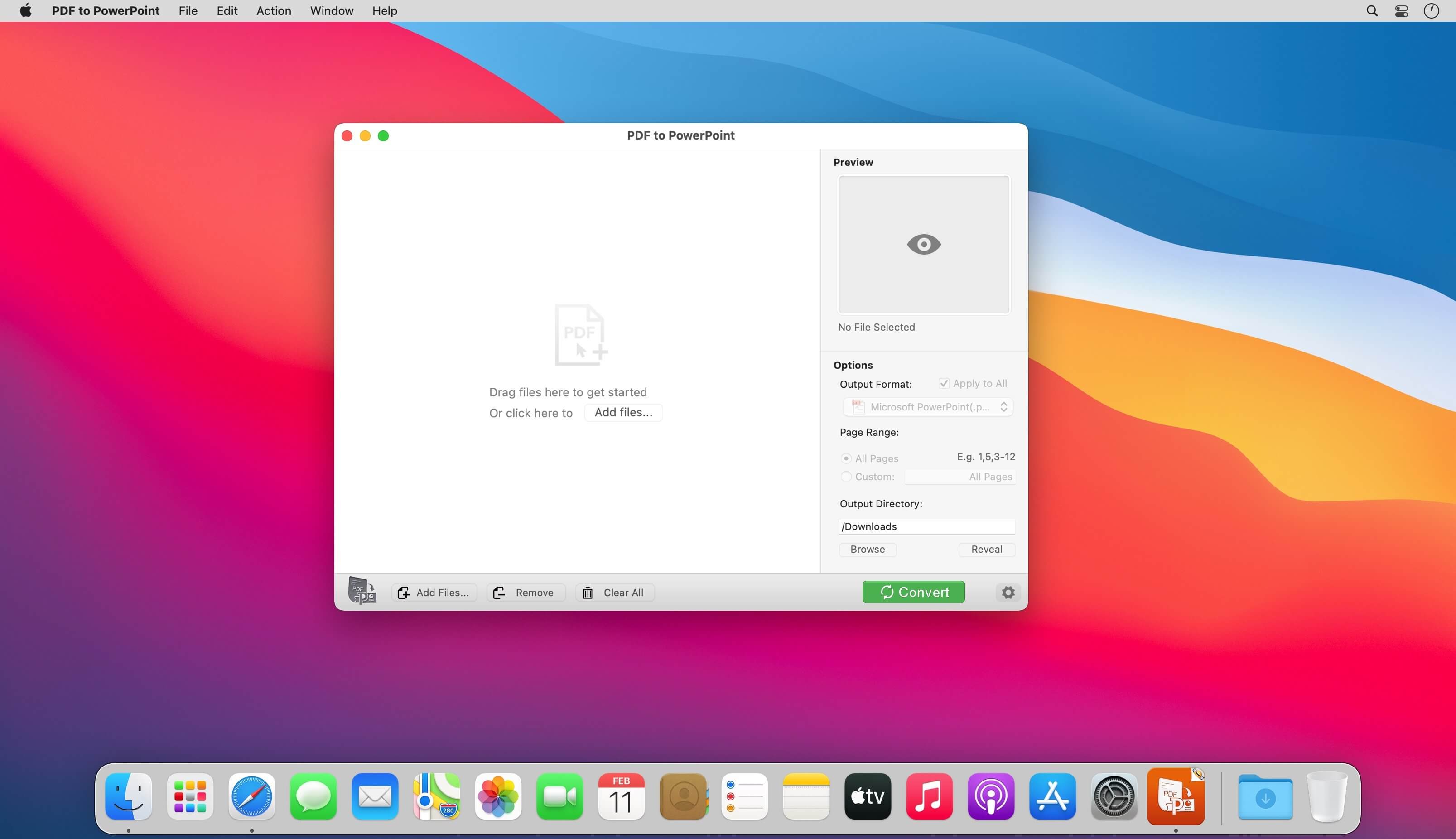The image size is (1456, 839).
Task: Click the eye icon in the Preview pane
Action: point(924,244)
